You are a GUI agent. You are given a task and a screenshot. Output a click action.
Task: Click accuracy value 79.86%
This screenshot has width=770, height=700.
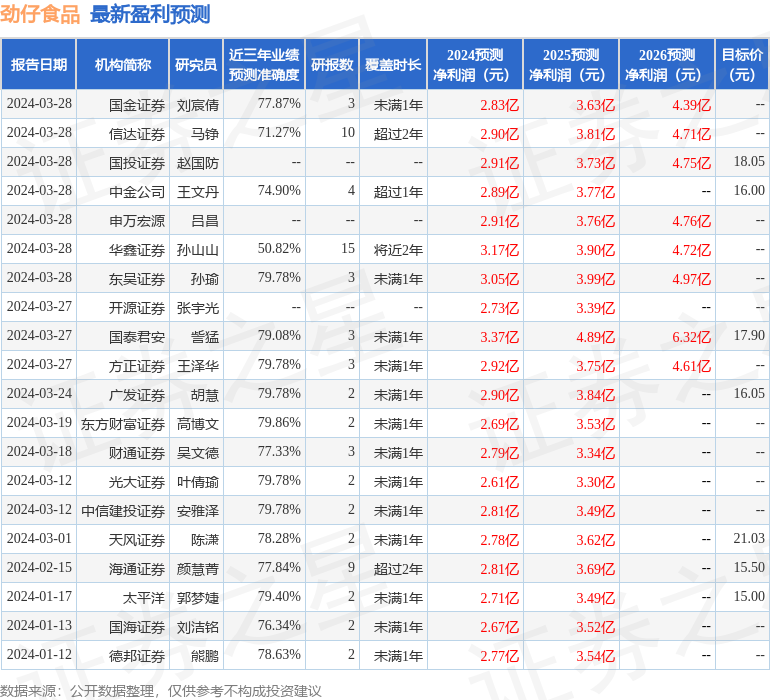click(x=279, y=422)
